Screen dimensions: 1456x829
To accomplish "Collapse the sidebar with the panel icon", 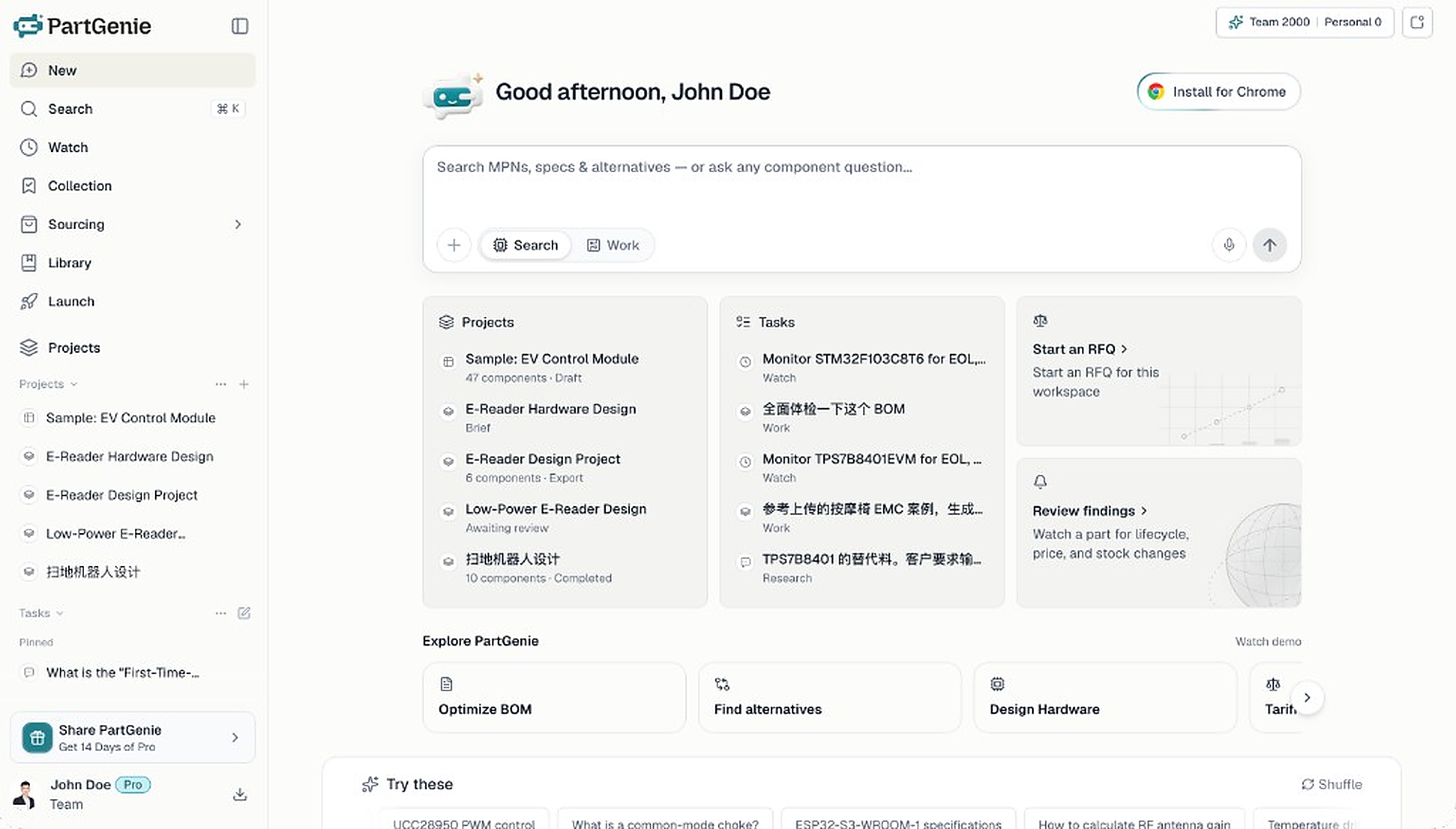I will click(x=239, y=26).
